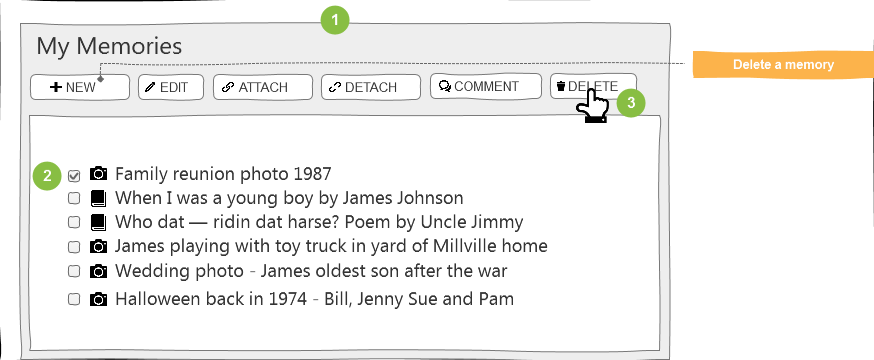
Task: Create a memory with the NEW button
Action: pos(80,87)
